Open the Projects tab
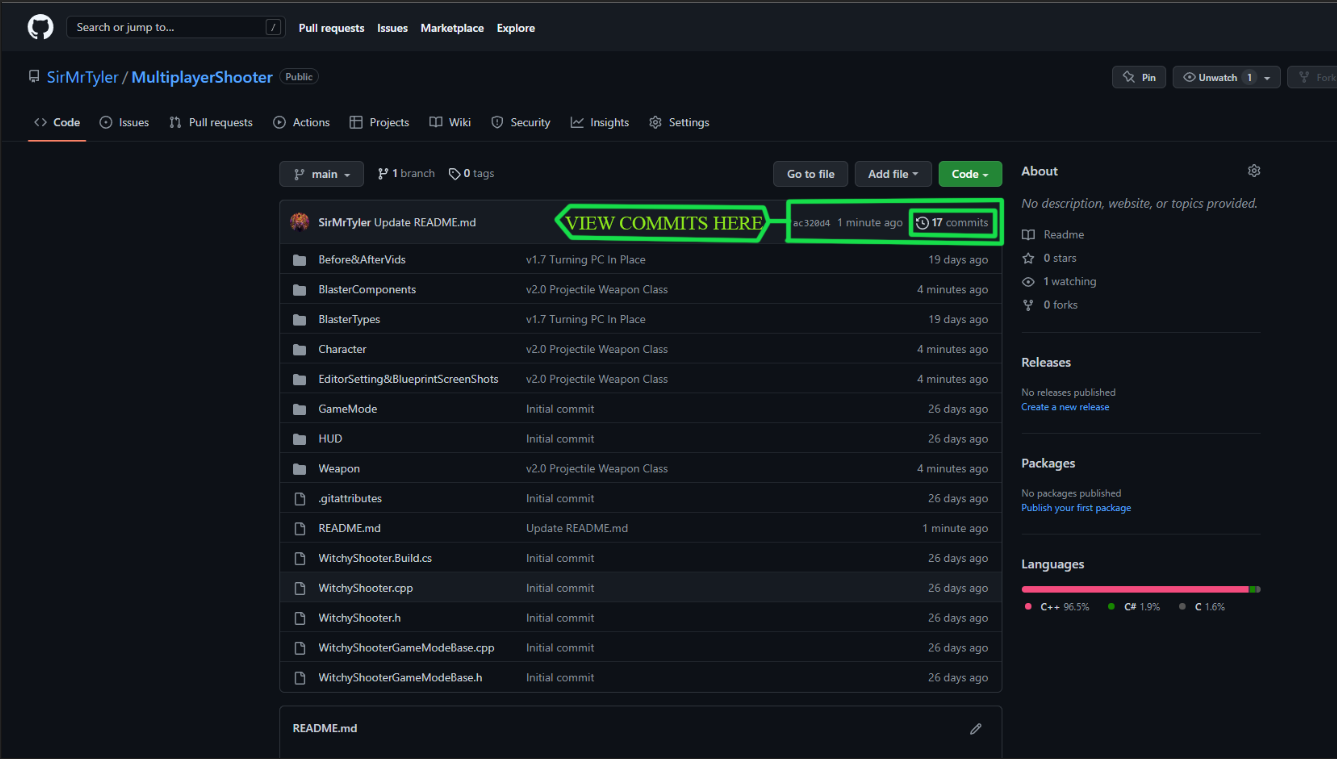 (379, 123)
